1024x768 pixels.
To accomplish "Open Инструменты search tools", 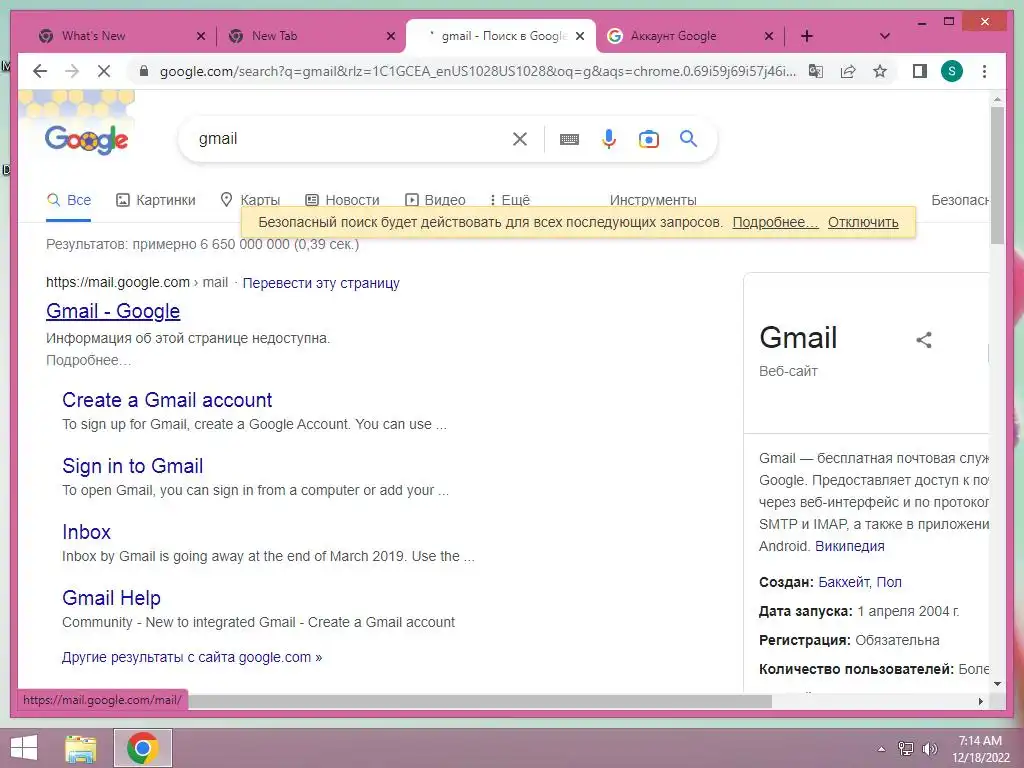I will pyautogui.click(x=653, y=200).
